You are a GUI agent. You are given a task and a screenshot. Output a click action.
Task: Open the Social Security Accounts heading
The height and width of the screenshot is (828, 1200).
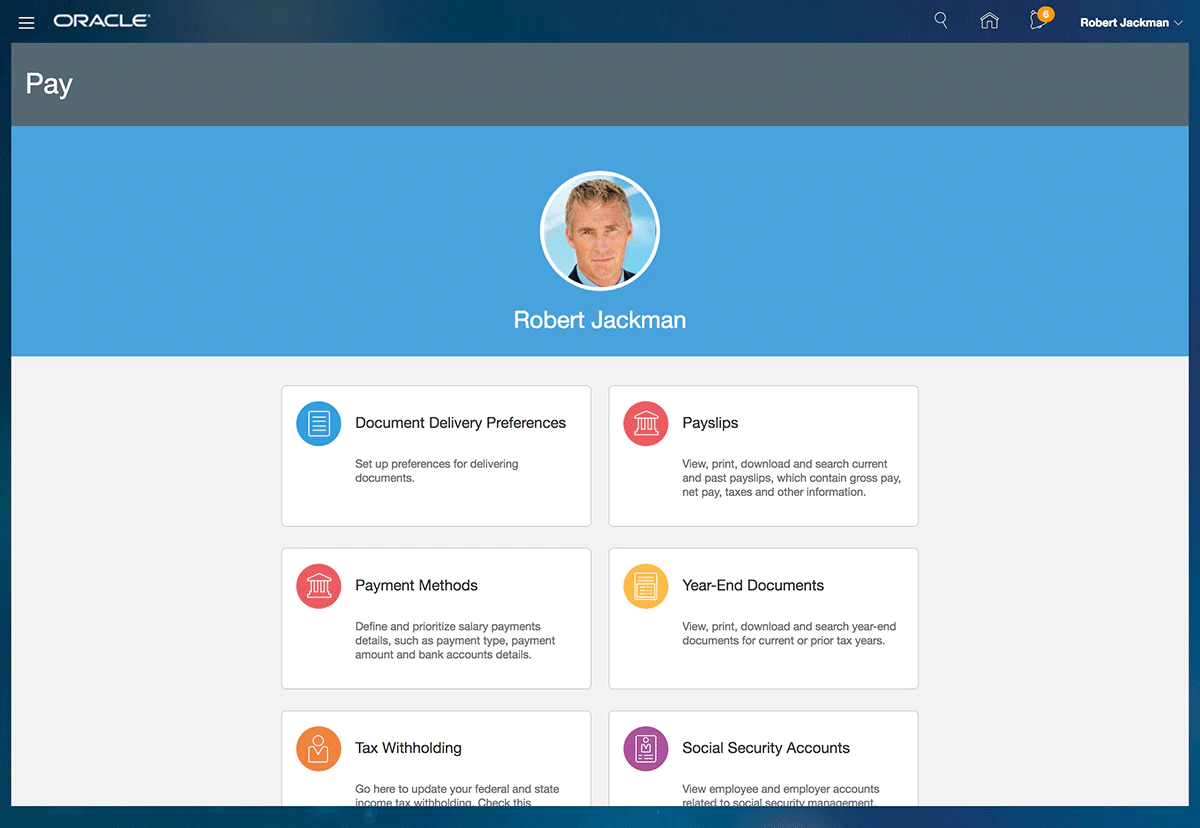[x=766, y=748]
